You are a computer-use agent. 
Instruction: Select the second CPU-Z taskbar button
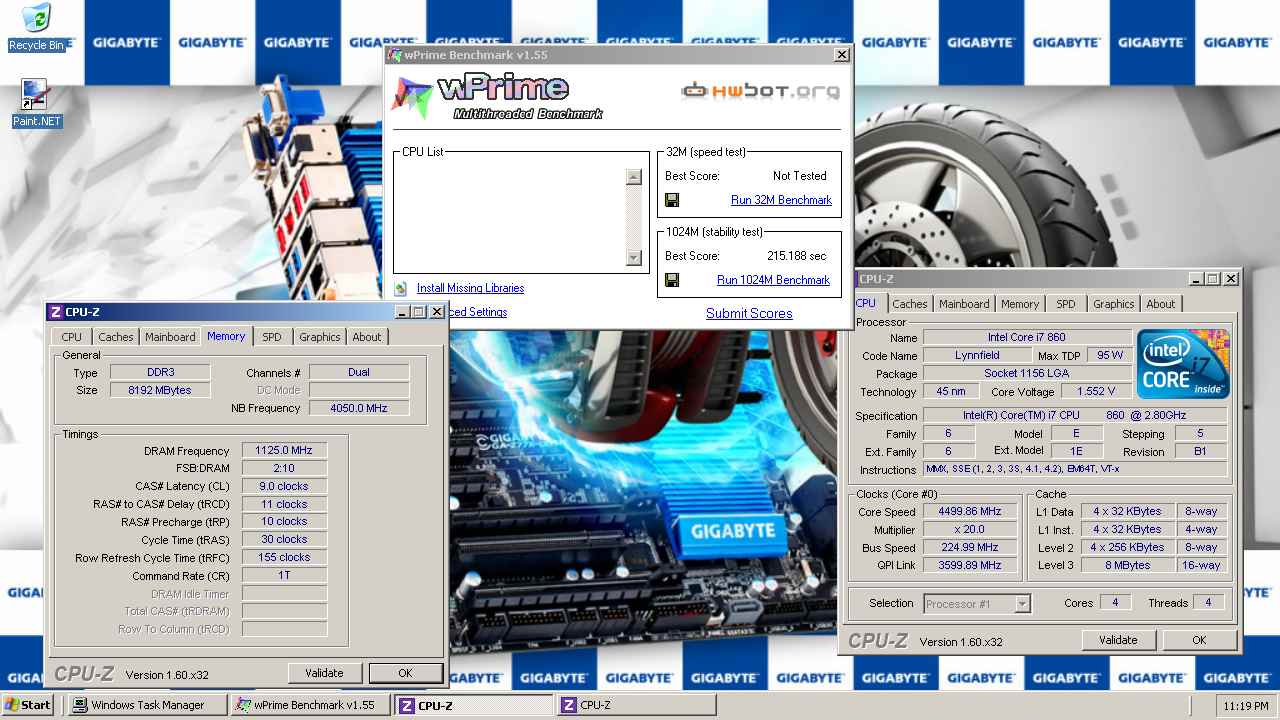[636, 705]
